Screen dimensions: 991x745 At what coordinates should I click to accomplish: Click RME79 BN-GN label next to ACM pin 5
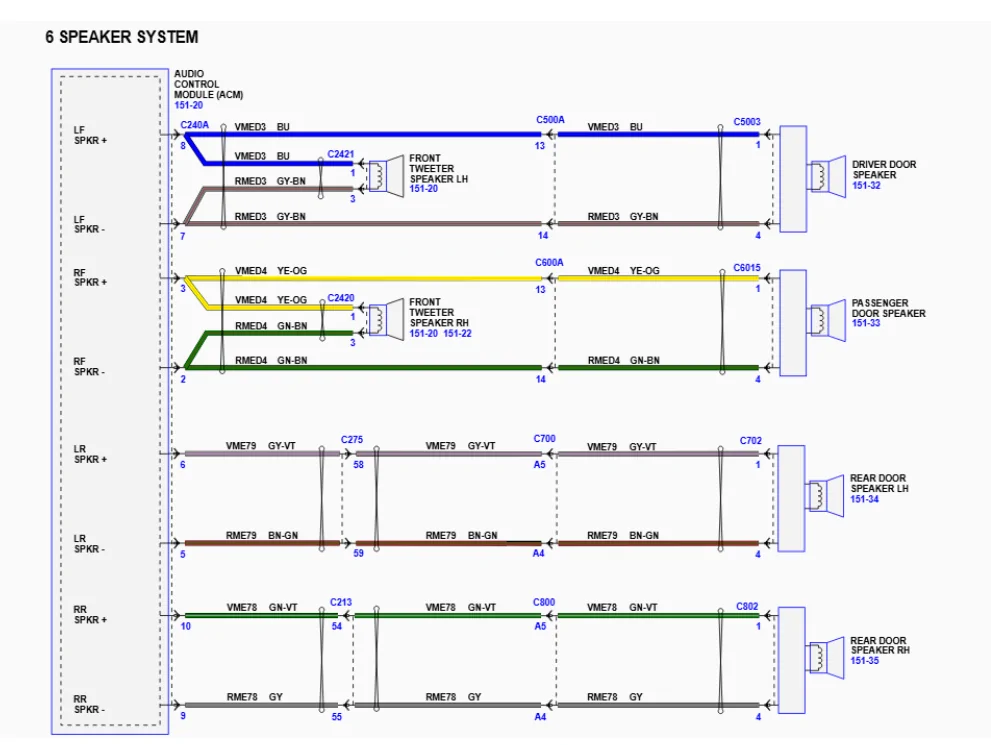coord(262,536)
